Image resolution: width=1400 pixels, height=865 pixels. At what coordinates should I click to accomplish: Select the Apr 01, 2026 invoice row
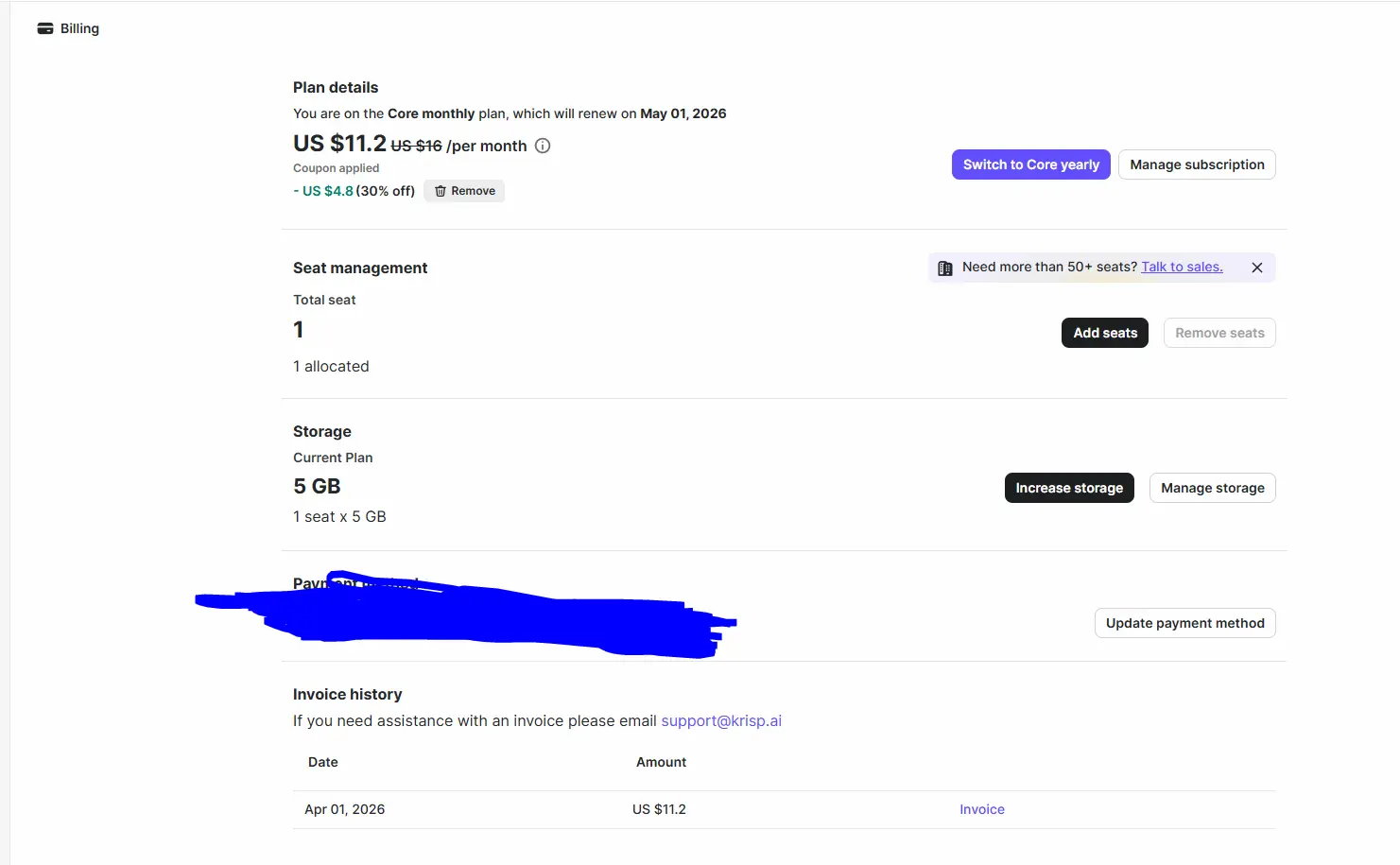pyautogui.click(x=785, y=809)
